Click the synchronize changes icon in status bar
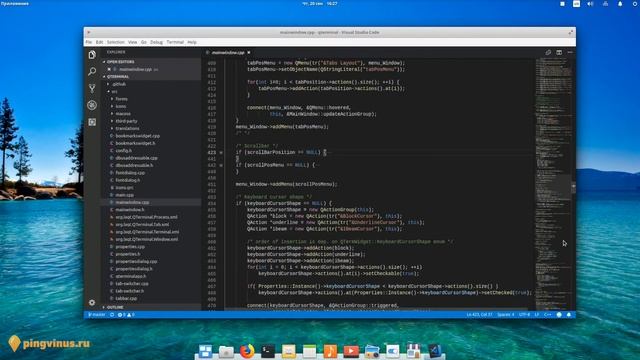 click(x=112, y=315)
